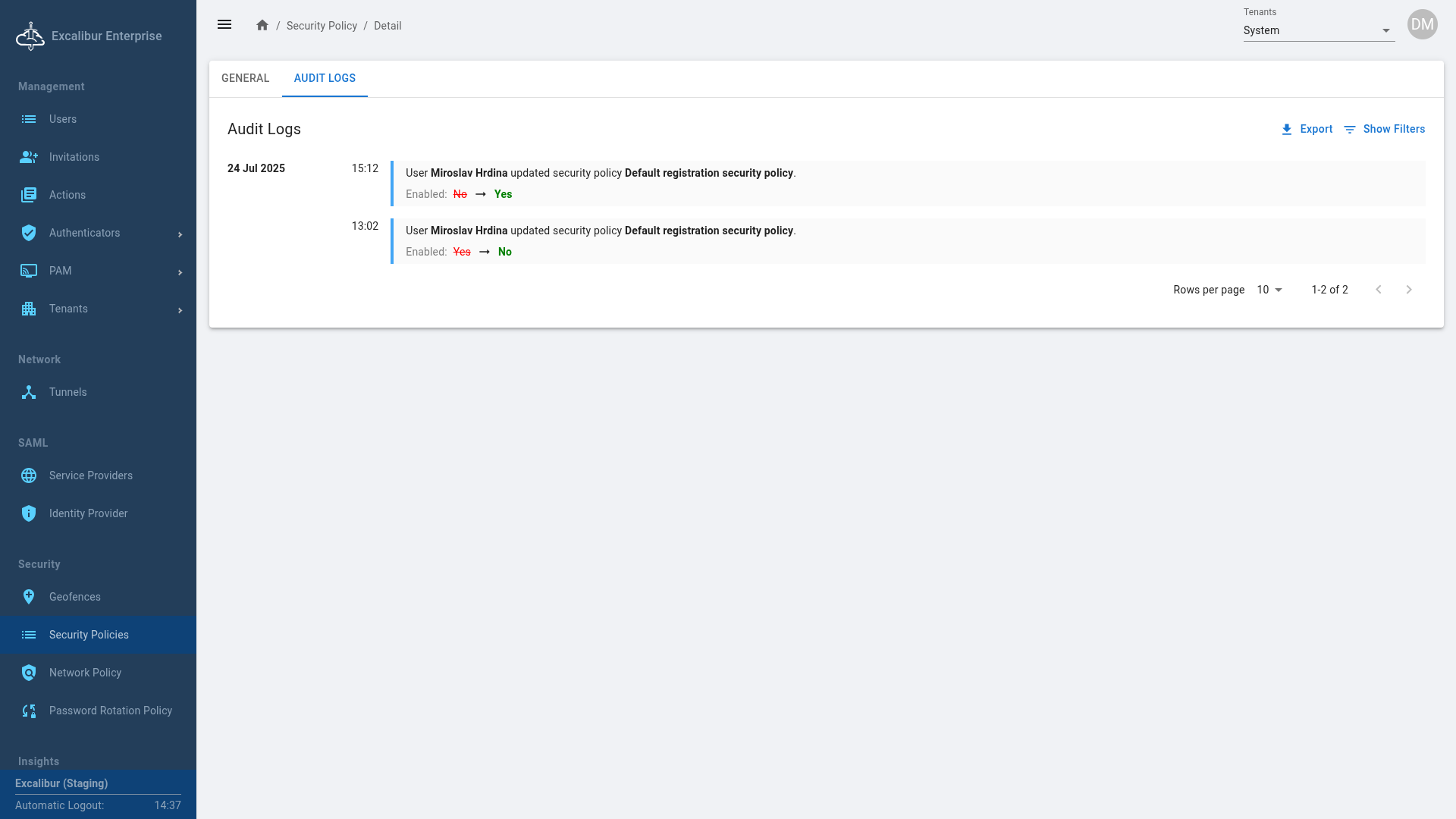Click the DM user avatar
Screen dimensions: 1456x819
pyautogui.click(x=1422, y=24)
